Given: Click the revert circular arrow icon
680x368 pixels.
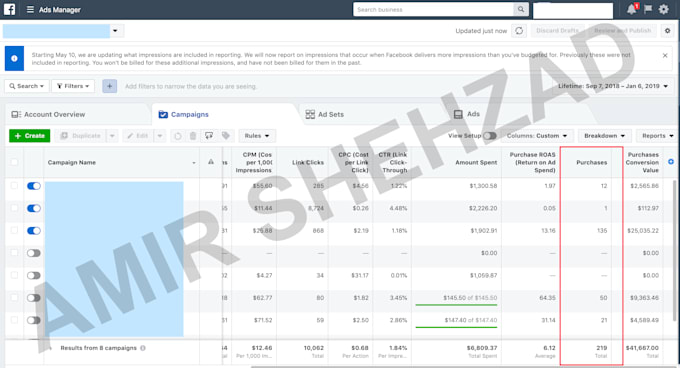Looking at the screenshot, I should 178,136.
